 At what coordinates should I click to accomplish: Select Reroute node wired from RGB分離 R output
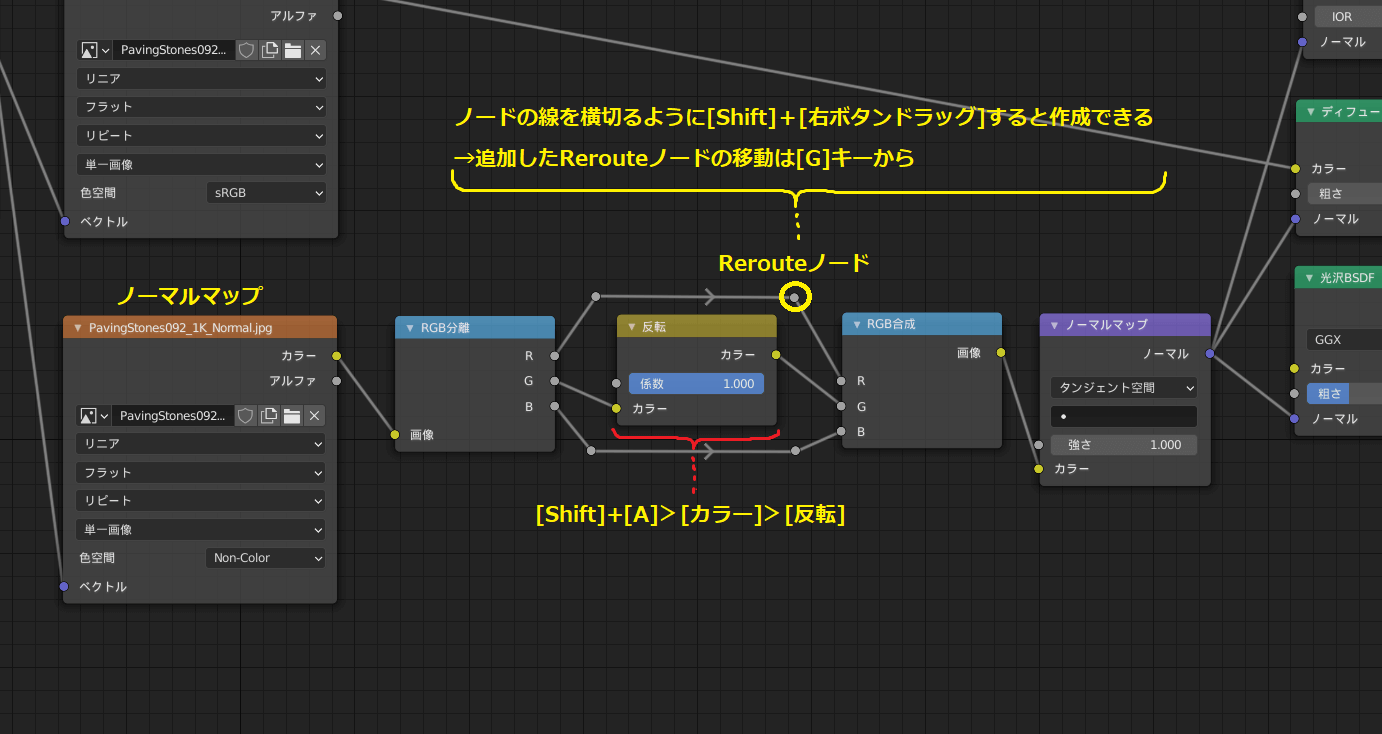[x=595, y=297]
